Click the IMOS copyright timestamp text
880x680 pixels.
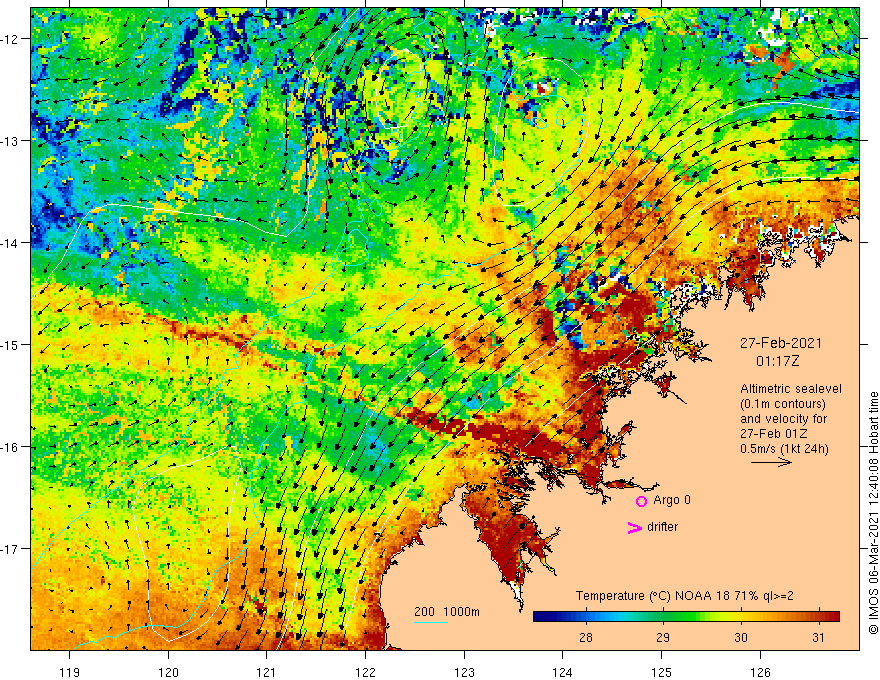(873, 513)
